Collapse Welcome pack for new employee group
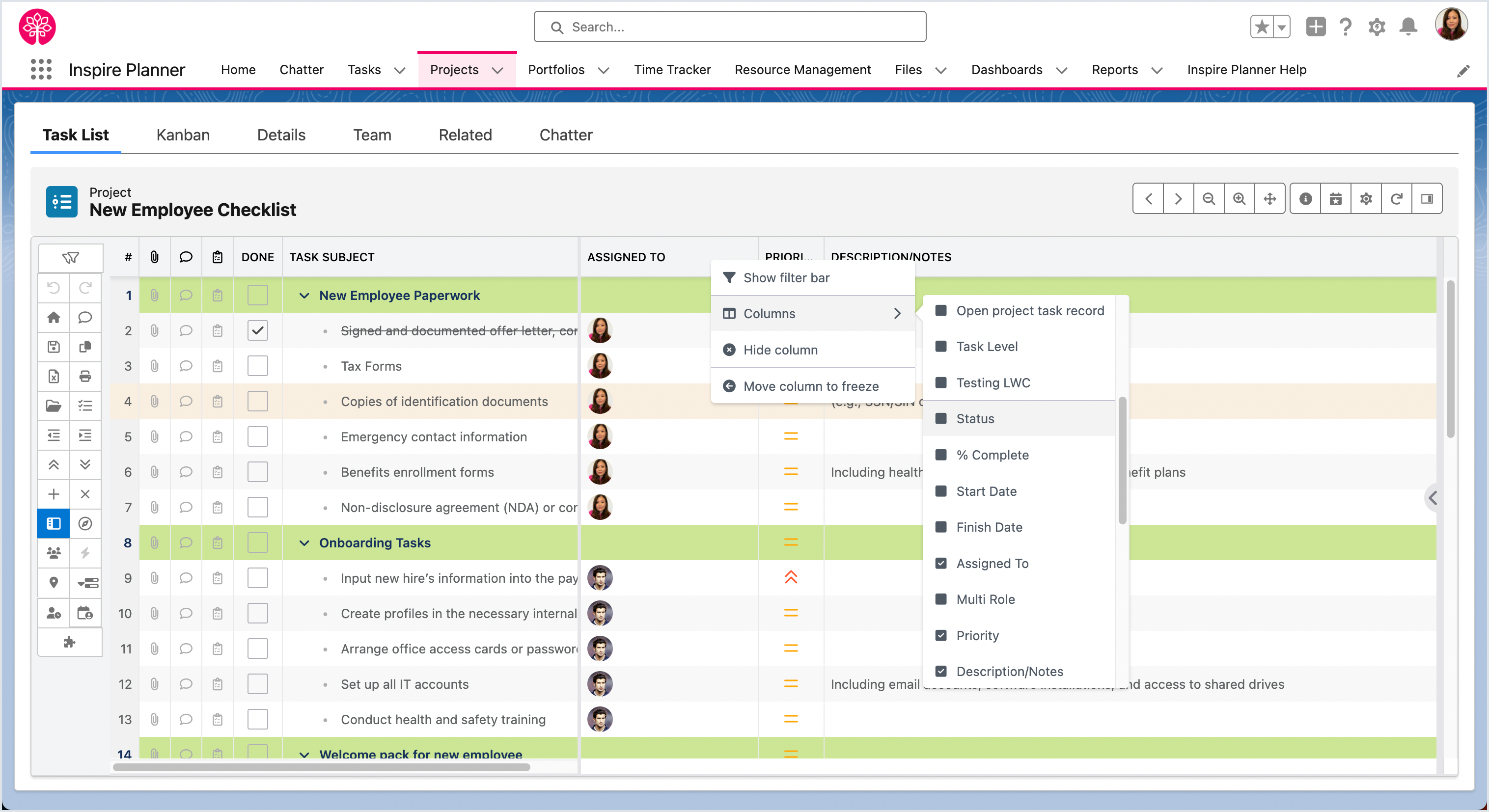 coord(304,754)
